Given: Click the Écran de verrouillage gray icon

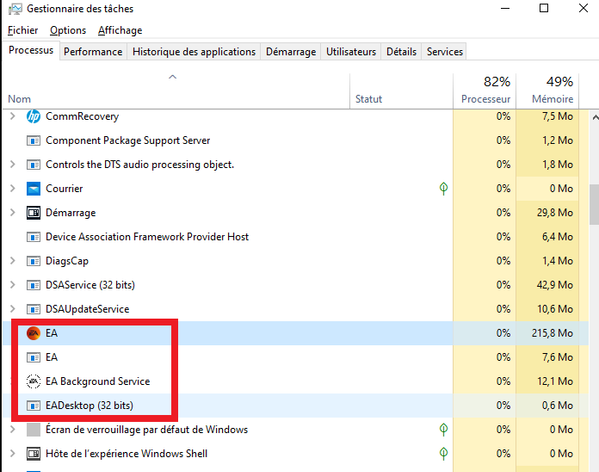Looking at the screenshot, I should [33, 430].
